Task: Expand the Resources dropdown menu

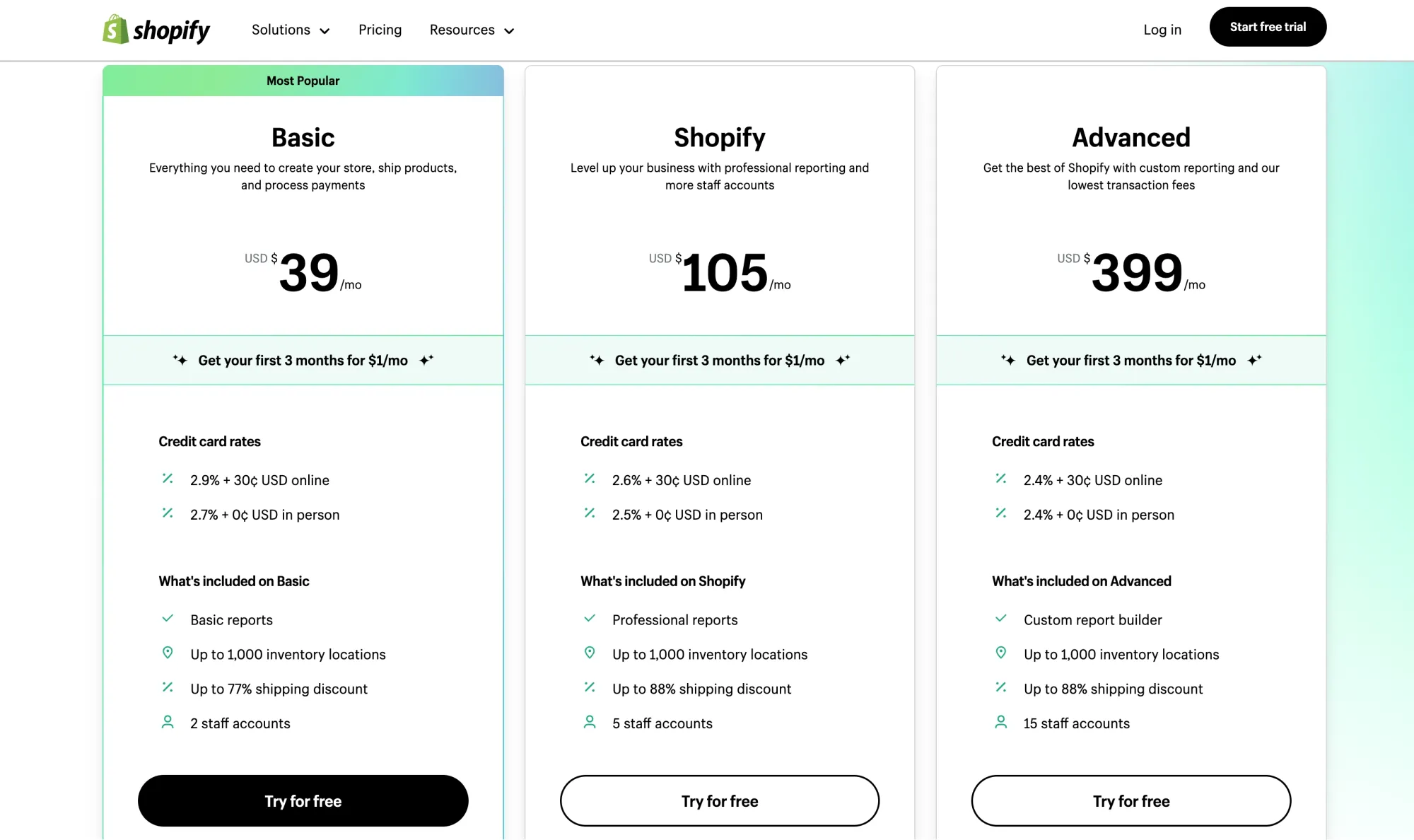Action: 472,30
